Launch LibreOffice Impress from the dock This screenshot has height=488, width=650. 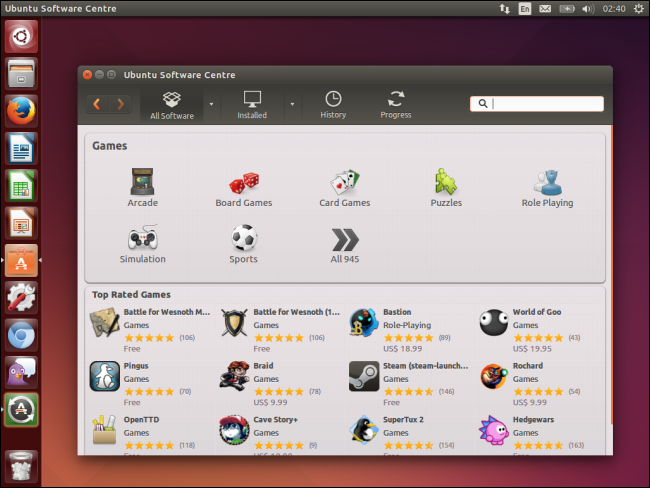click(x=21, y=223)
